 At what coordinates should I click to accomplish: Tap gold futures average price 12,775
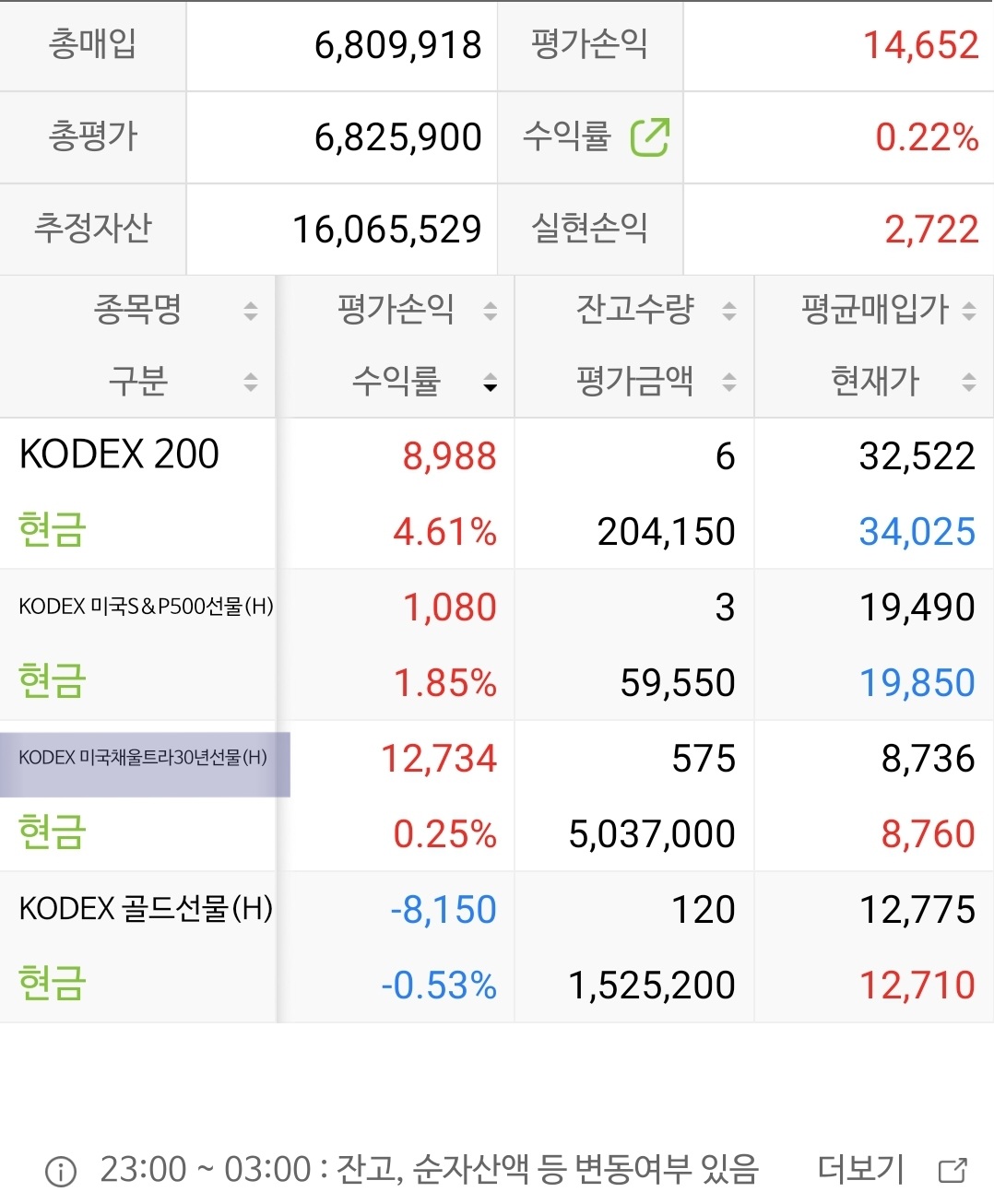[x=917, y=910]
